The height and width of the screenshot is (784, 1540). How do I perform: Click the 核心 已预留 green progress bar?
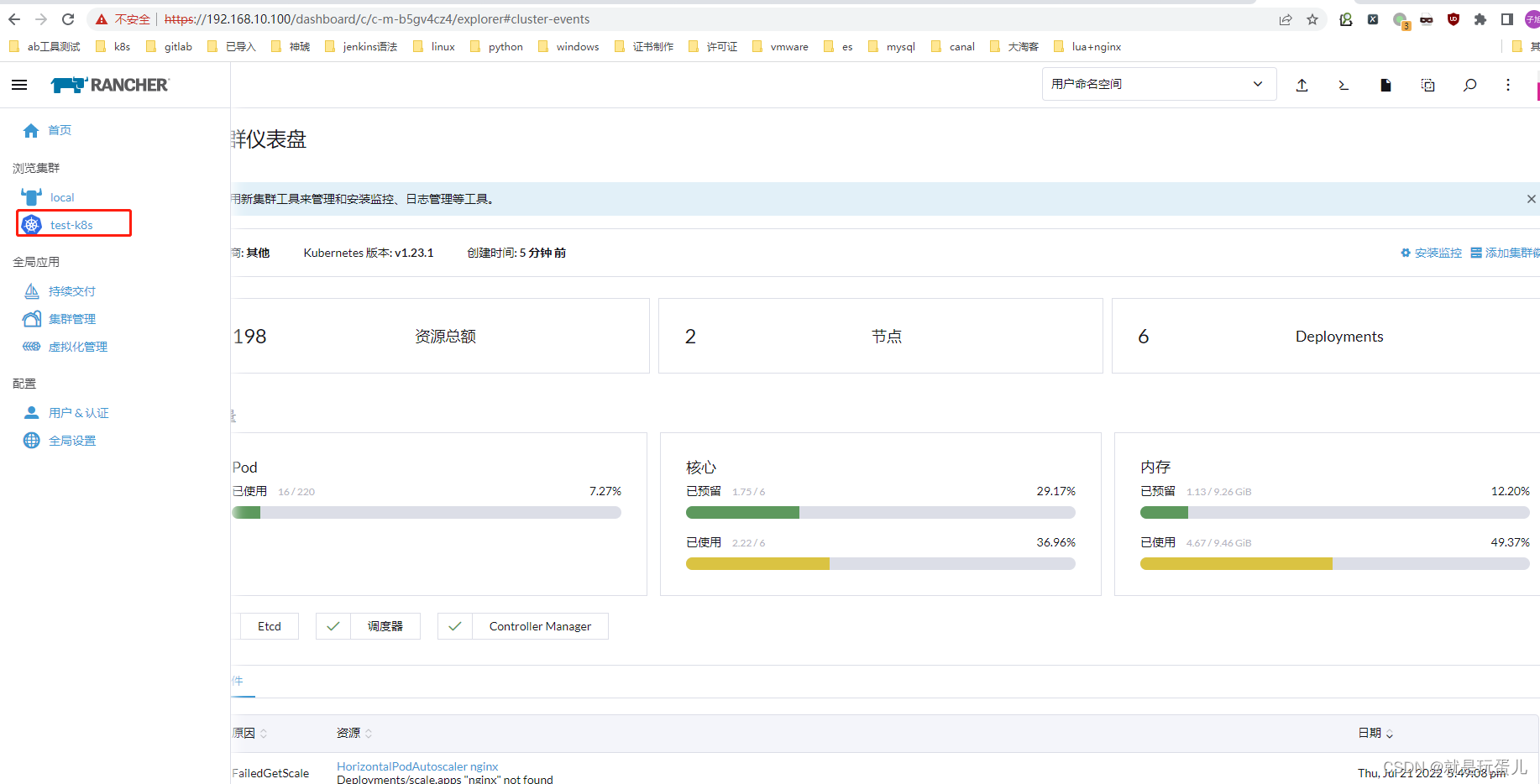(880, 513)
